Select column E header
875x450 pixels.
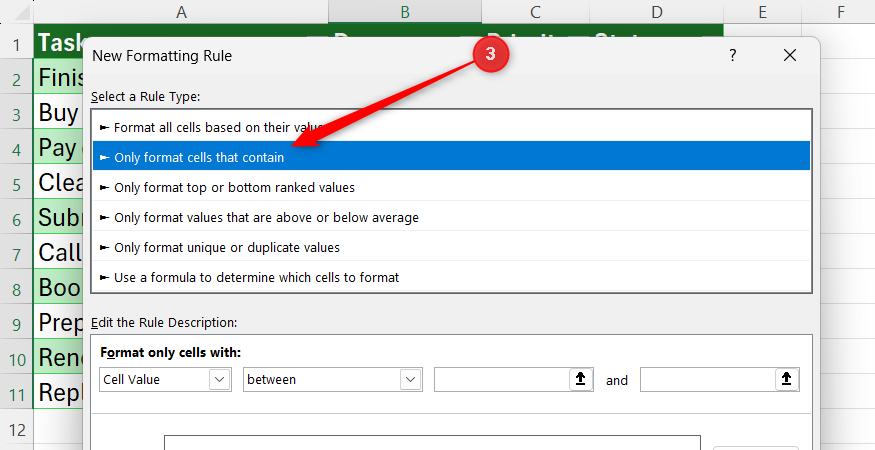(762, 12)
